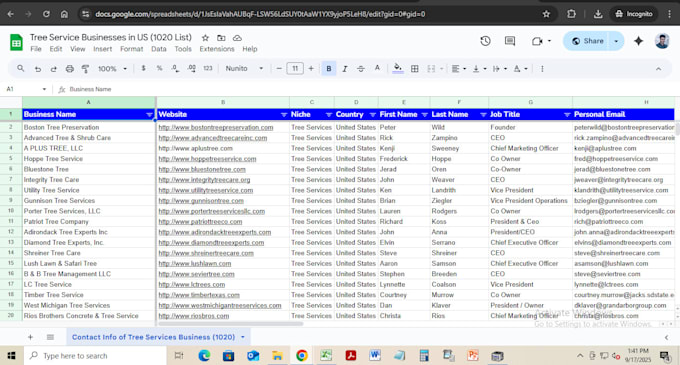Screen dimensions: 680x365
Task: Star the spreadsheet document
Action: (205, 38)
